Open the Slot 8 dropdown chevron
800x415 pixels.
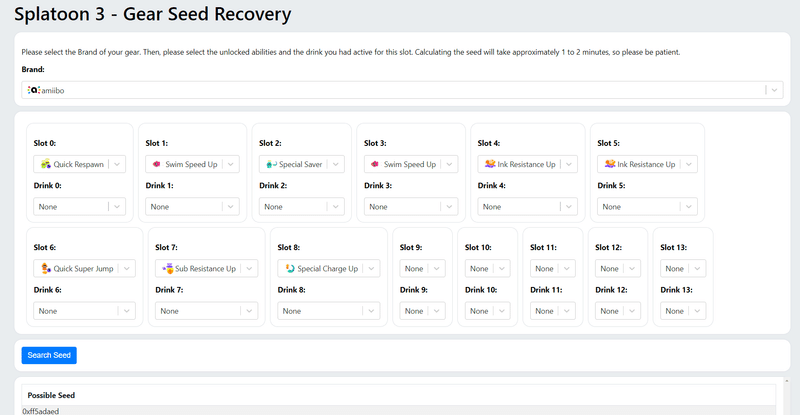pyautogui.click(x=371, y=268)
